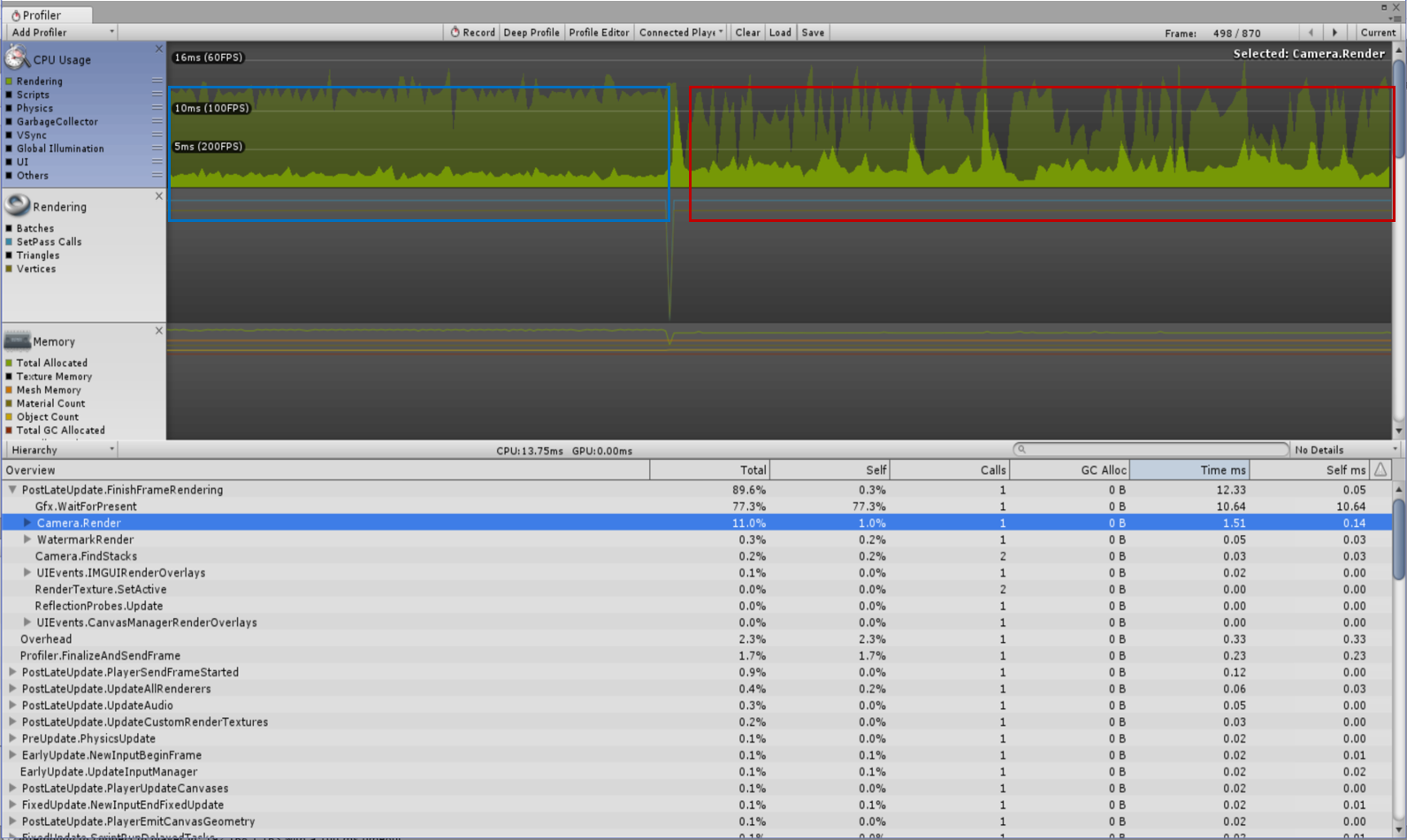Image resolution: width=1407 pixels, height=840 pixels.
Task: Select the Gfx.WaitForPresent row
Action: point(697,507)
